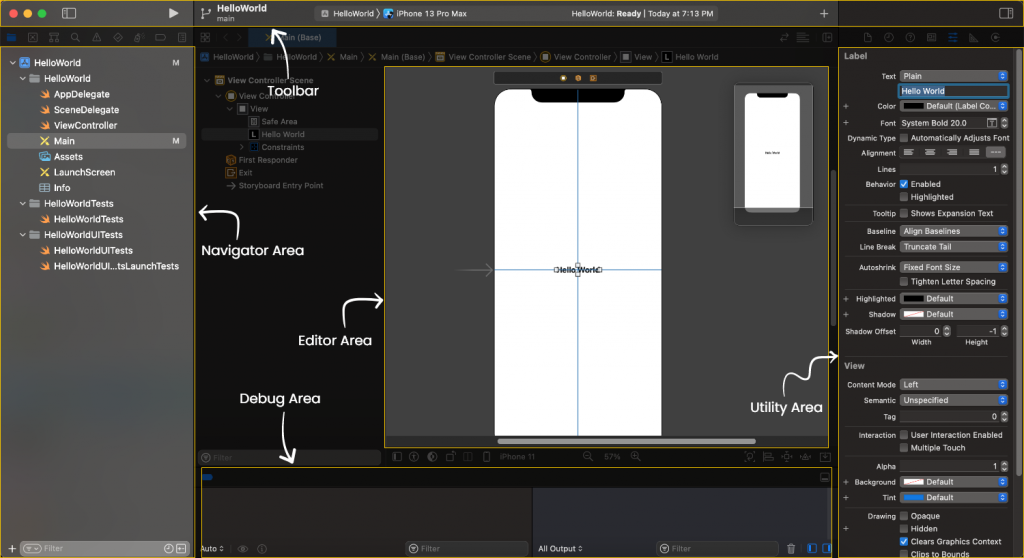Enable Tighten Letter Spacing checkbox
The width and height of the screenshot is (1024, 558).
coord(904,282)
